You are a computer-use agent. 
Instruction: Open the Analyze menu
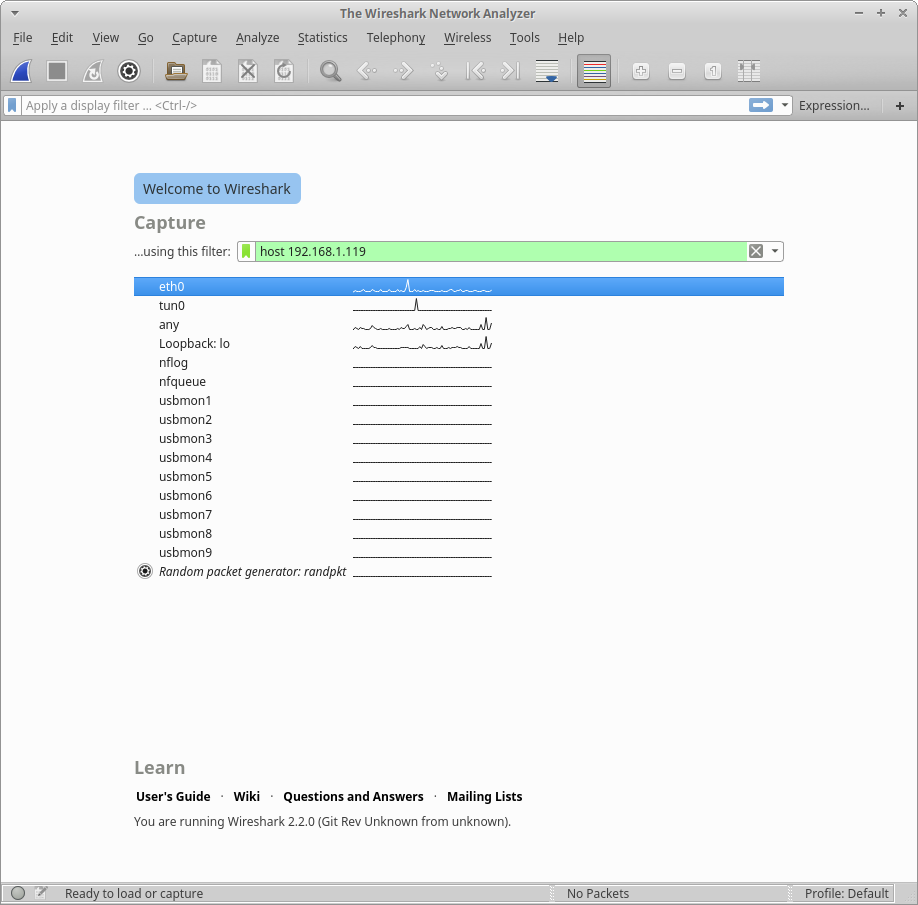258,37
